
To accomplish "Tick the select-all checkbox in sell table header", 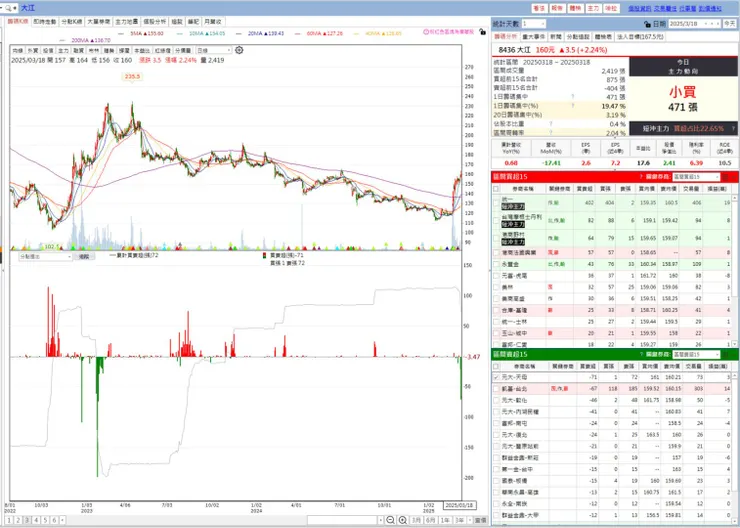I will [496, 366].
